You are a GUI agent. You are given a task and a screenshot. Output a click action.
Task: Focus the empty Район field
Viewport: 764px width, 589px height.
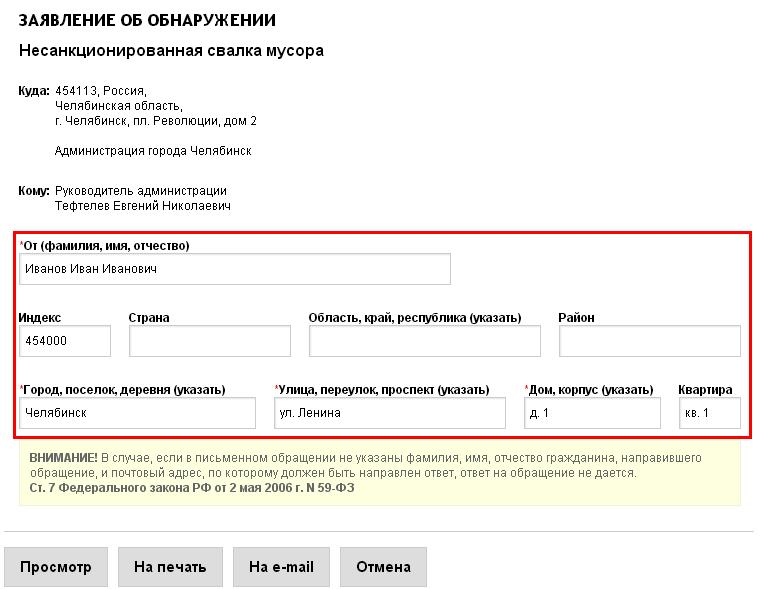click(x=649, y=341)
